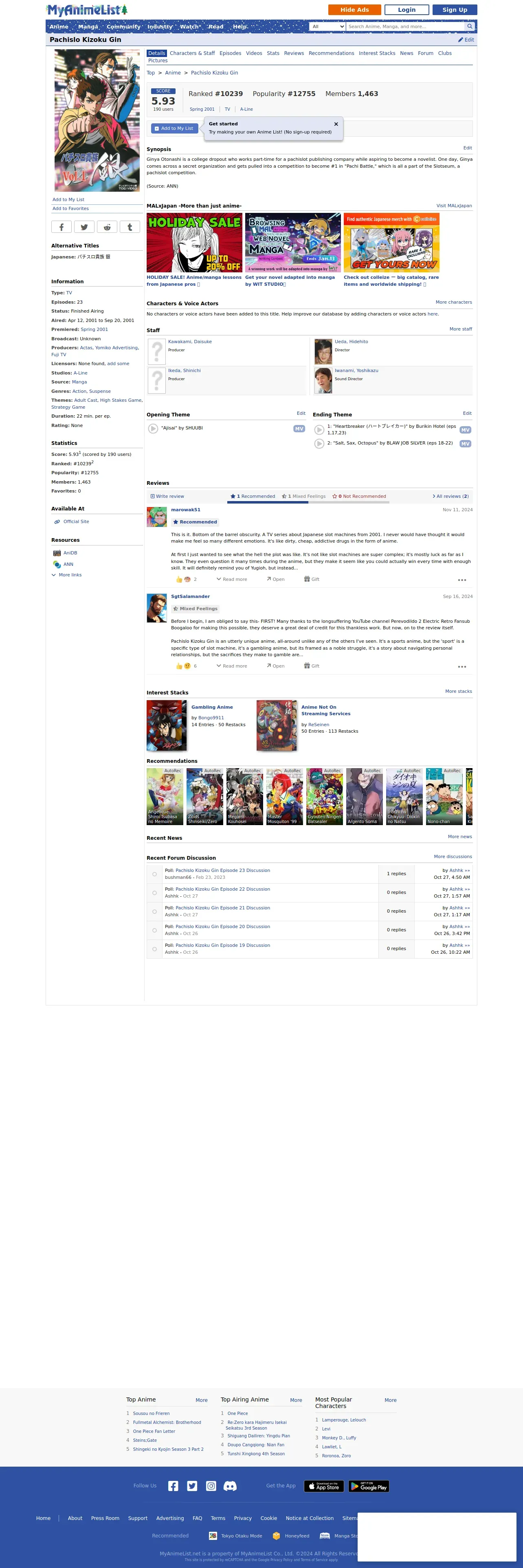This screenshot has height=1568, width=523.
Task: Expand Read more on marowak51's review
Action: (232, 580)
